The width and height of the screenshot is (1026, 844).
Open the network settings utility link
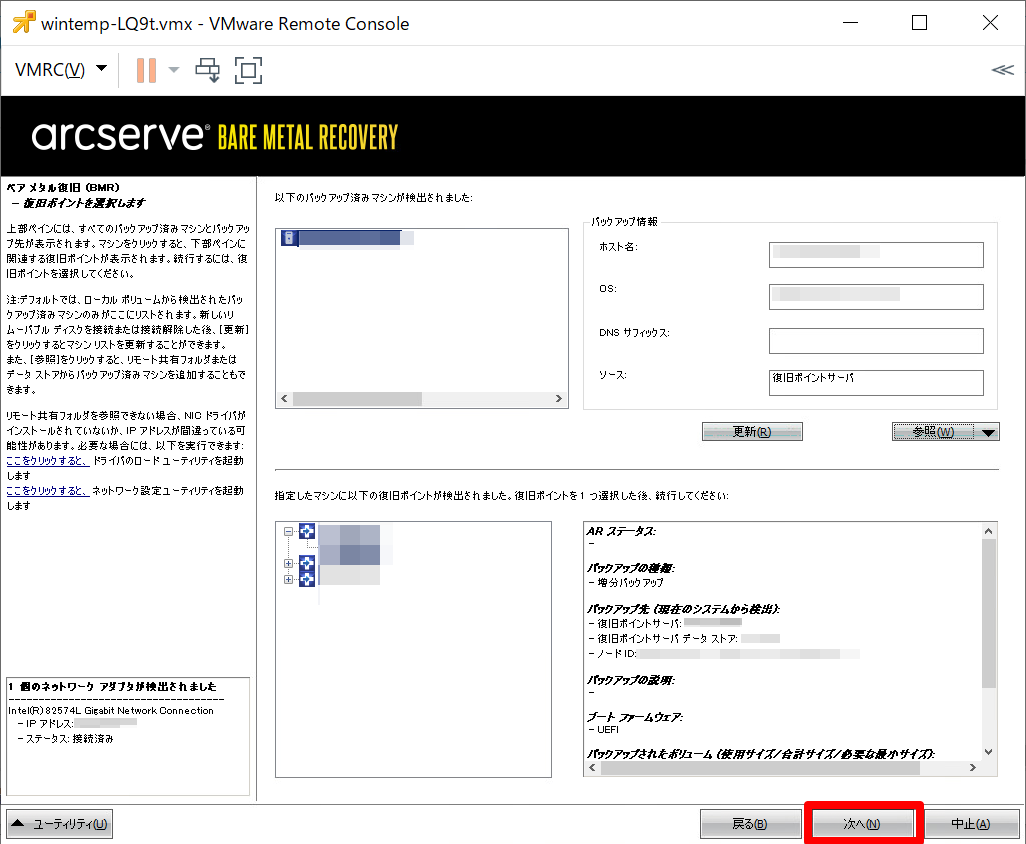[x=47, y=491]
